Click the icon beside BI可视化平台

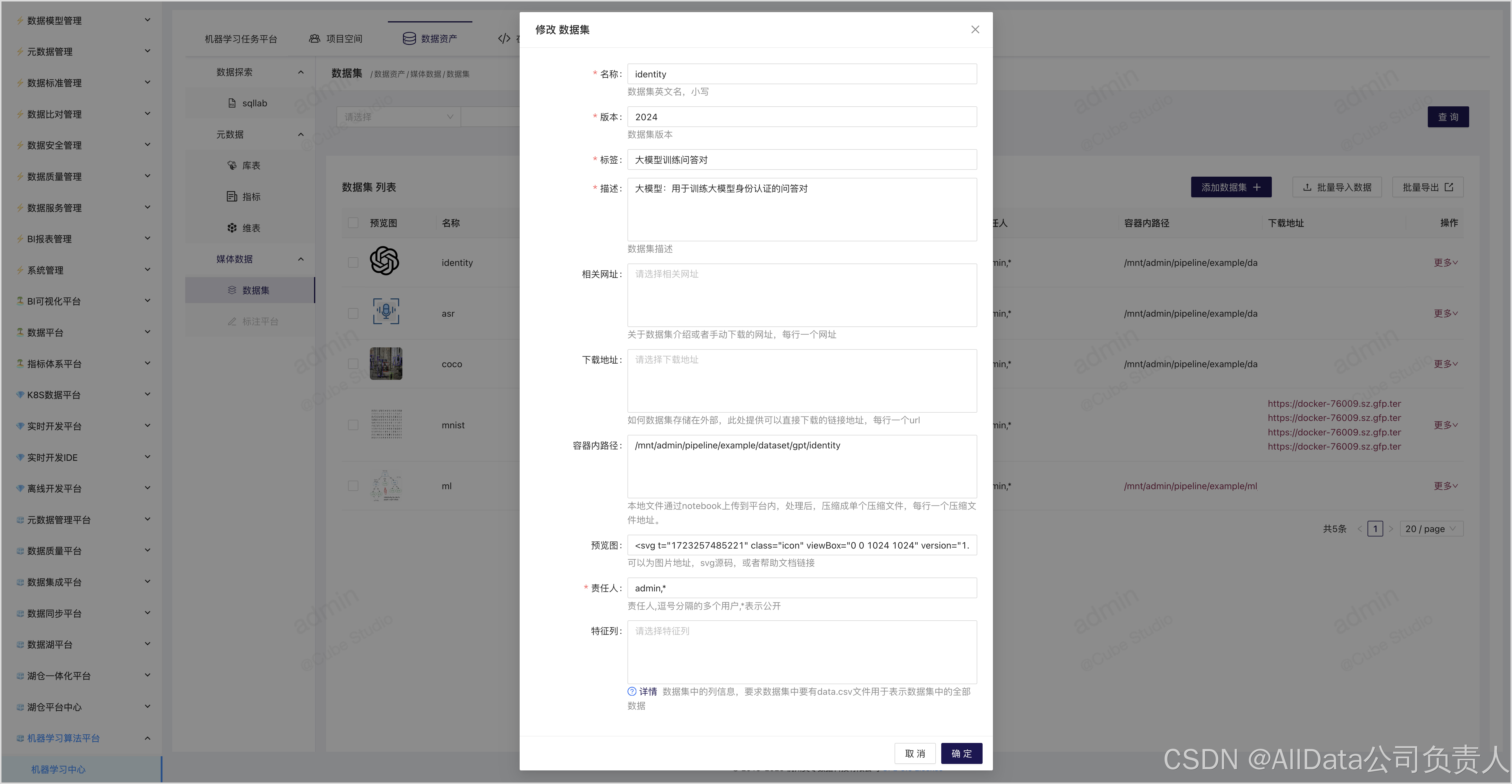click(20, 301)
